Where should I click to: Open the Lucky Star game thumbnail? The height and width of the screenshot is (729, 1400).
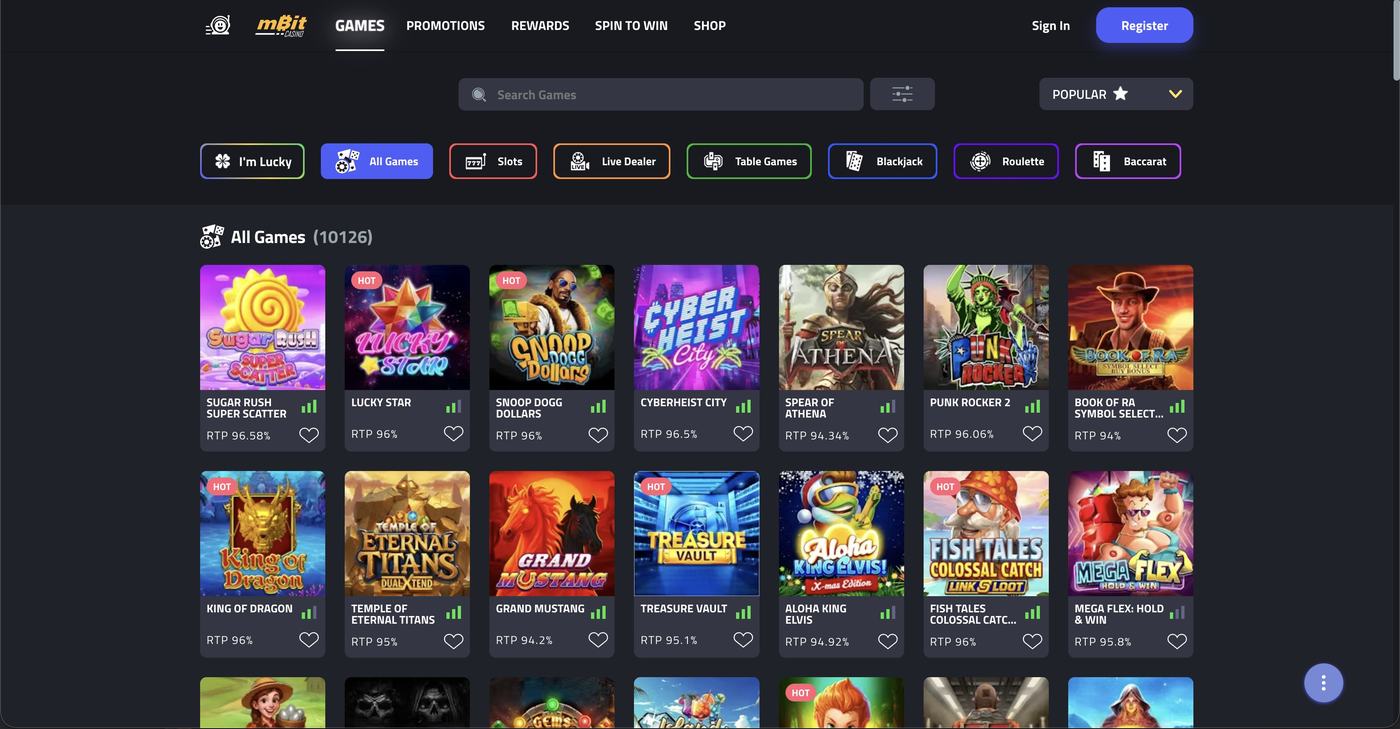(407, 327)
